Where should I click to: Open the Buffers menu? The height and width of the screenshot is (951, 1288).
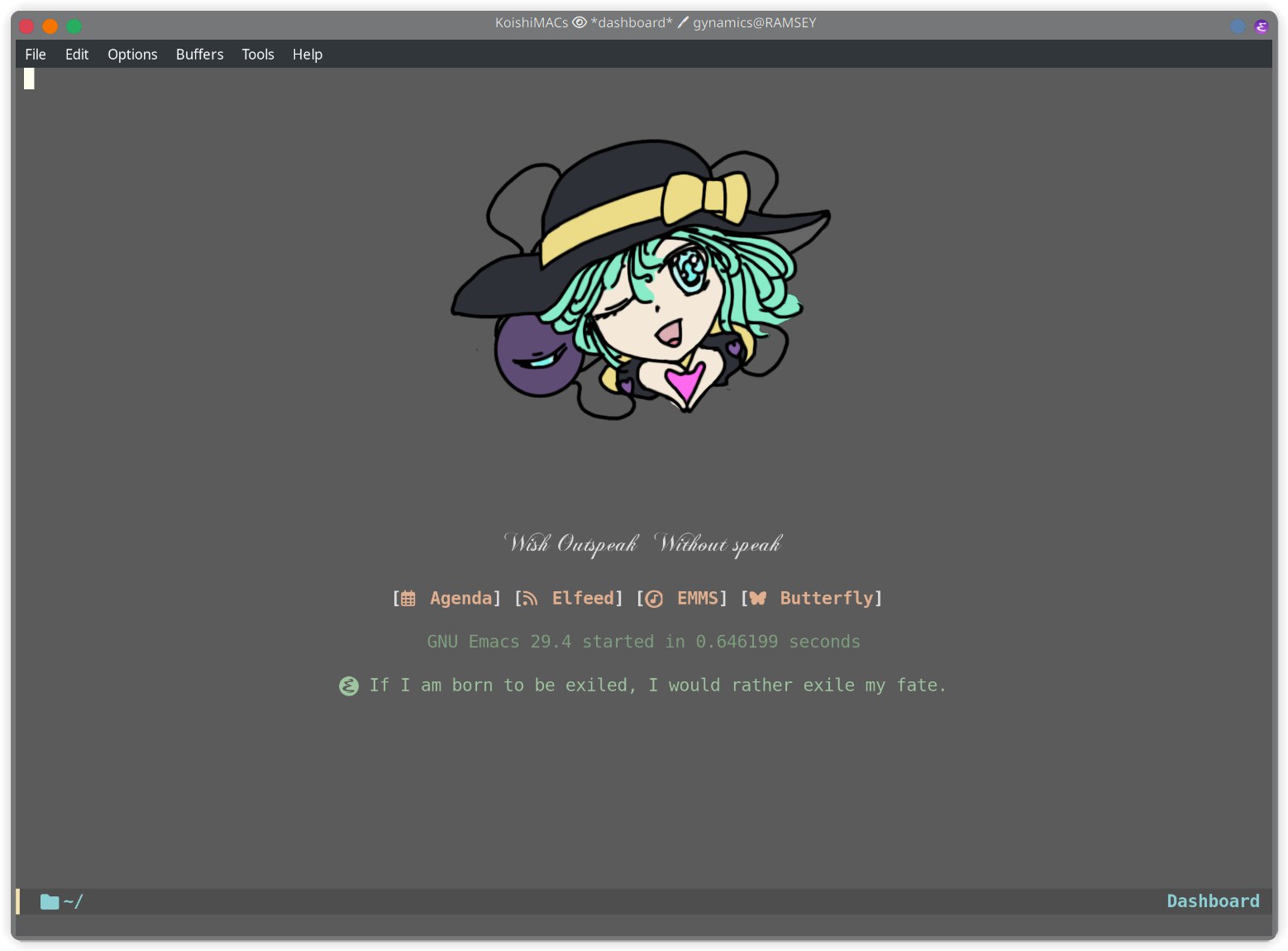coord(199,55)
